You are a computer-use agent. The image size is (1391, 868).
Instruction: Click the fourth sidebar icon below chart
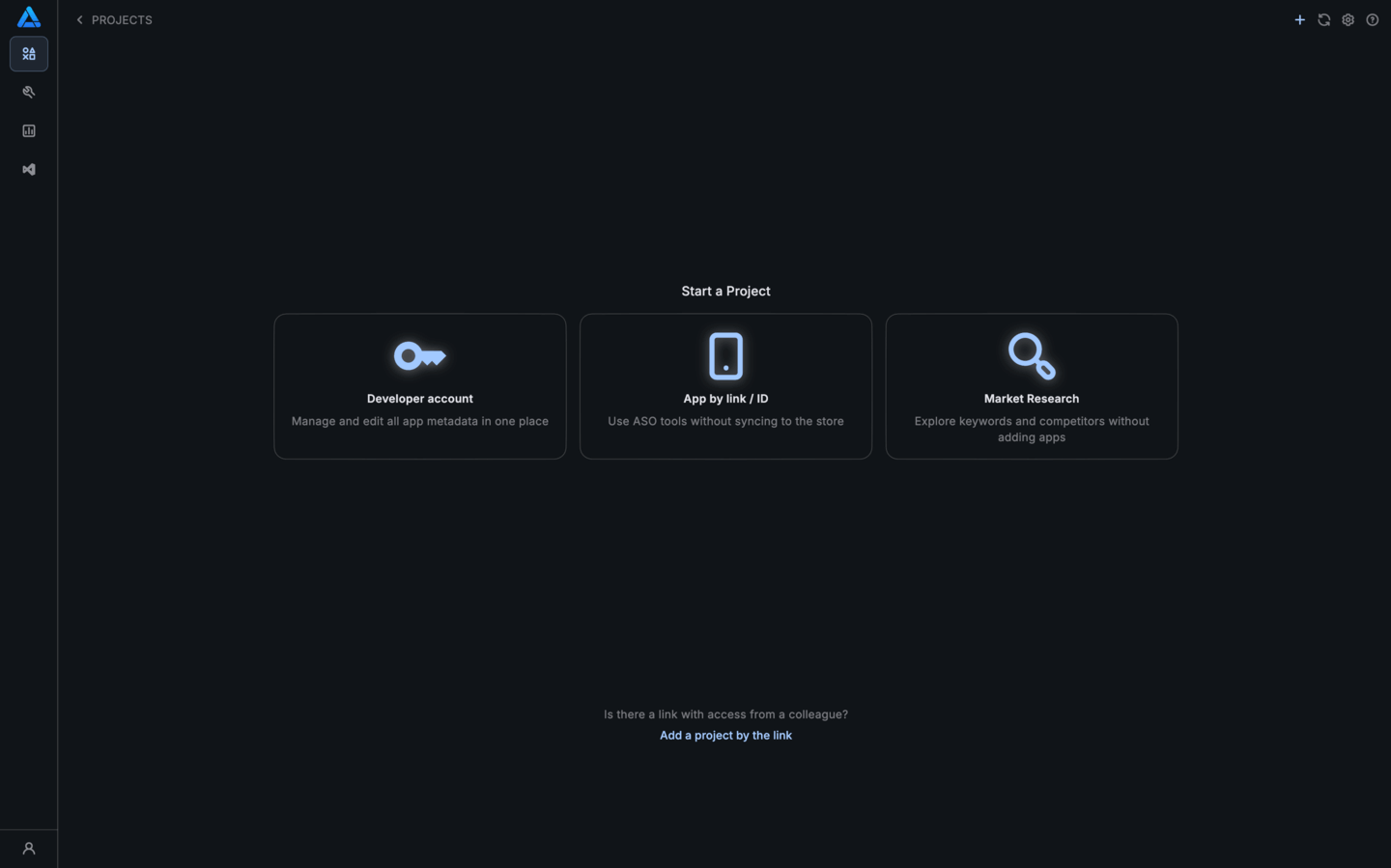[x=29, y=170]
